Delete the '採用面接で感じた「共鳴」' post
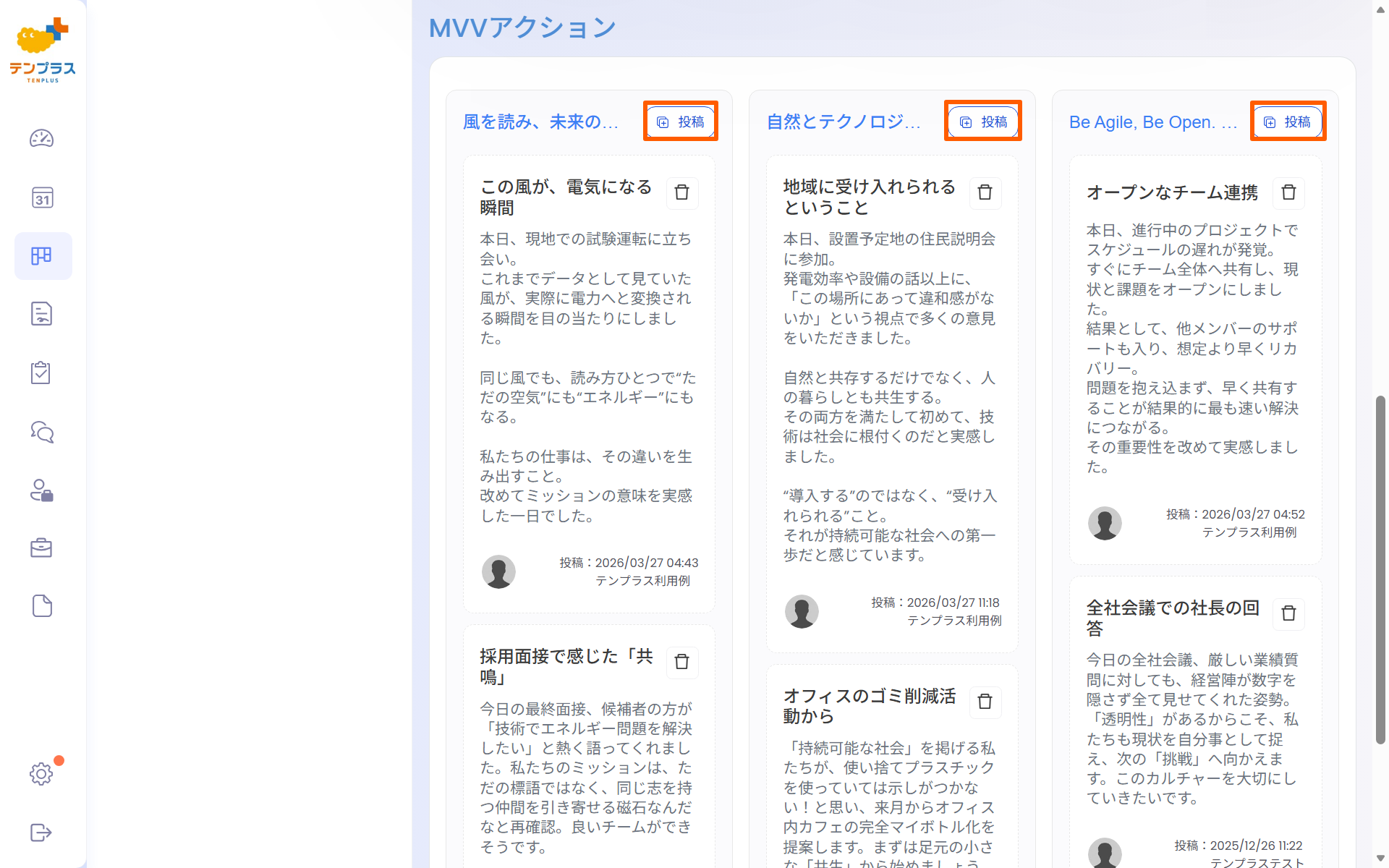 (681, 662)
